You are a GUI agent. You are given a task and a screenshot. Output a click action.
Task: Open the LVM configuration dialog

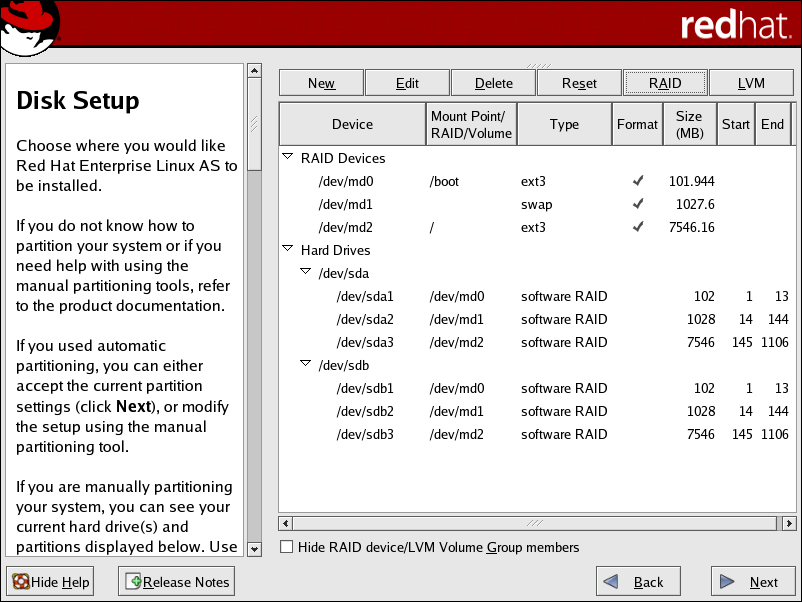tap(751, 82)
